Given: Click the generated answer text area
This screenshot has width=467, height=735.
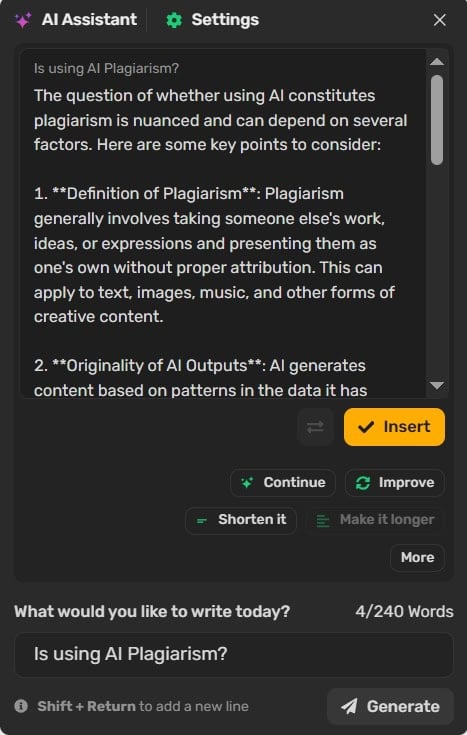Looking at the screenshot, I should point(223,224).
